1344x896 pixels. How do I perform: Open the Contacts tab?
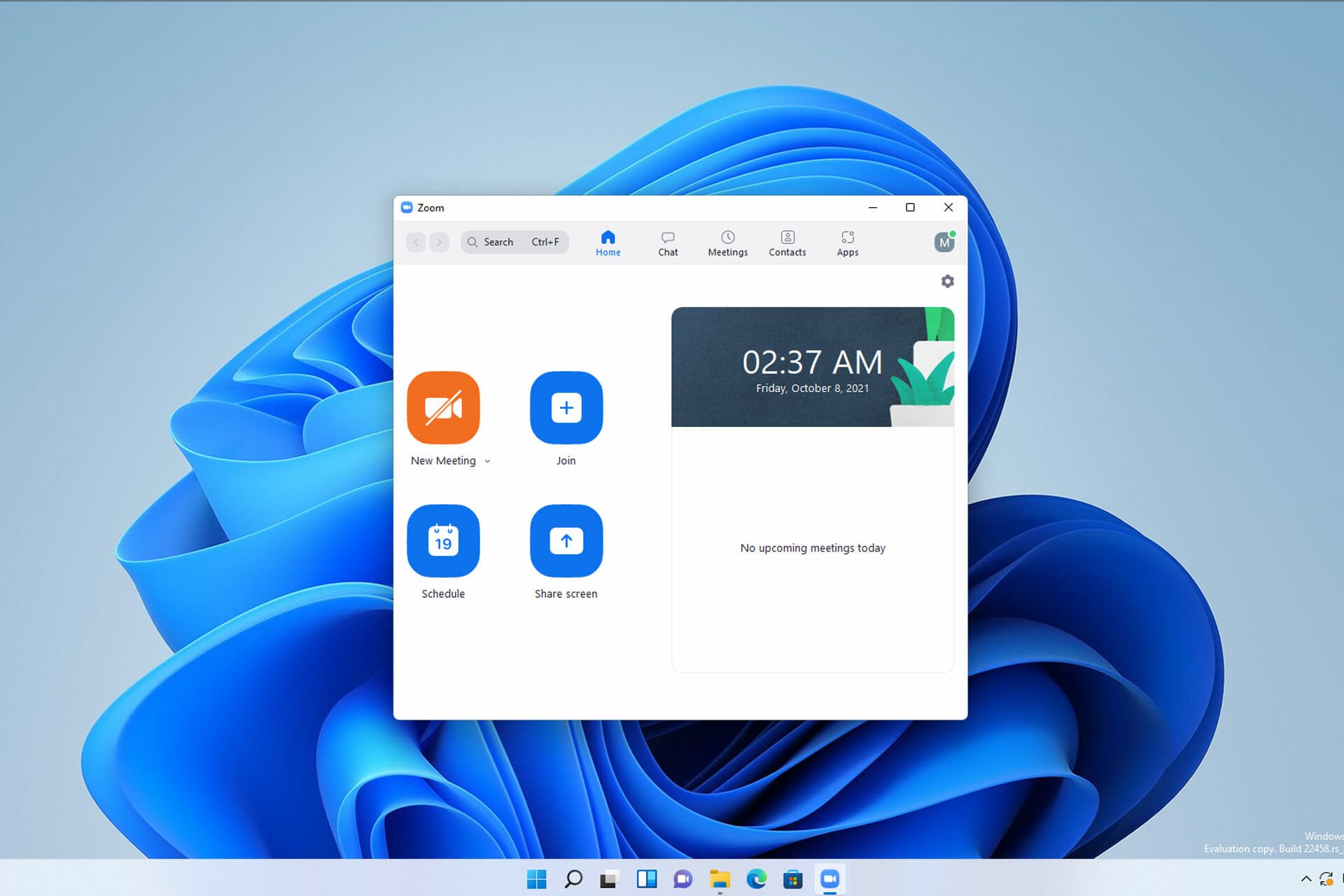[787, 243]
